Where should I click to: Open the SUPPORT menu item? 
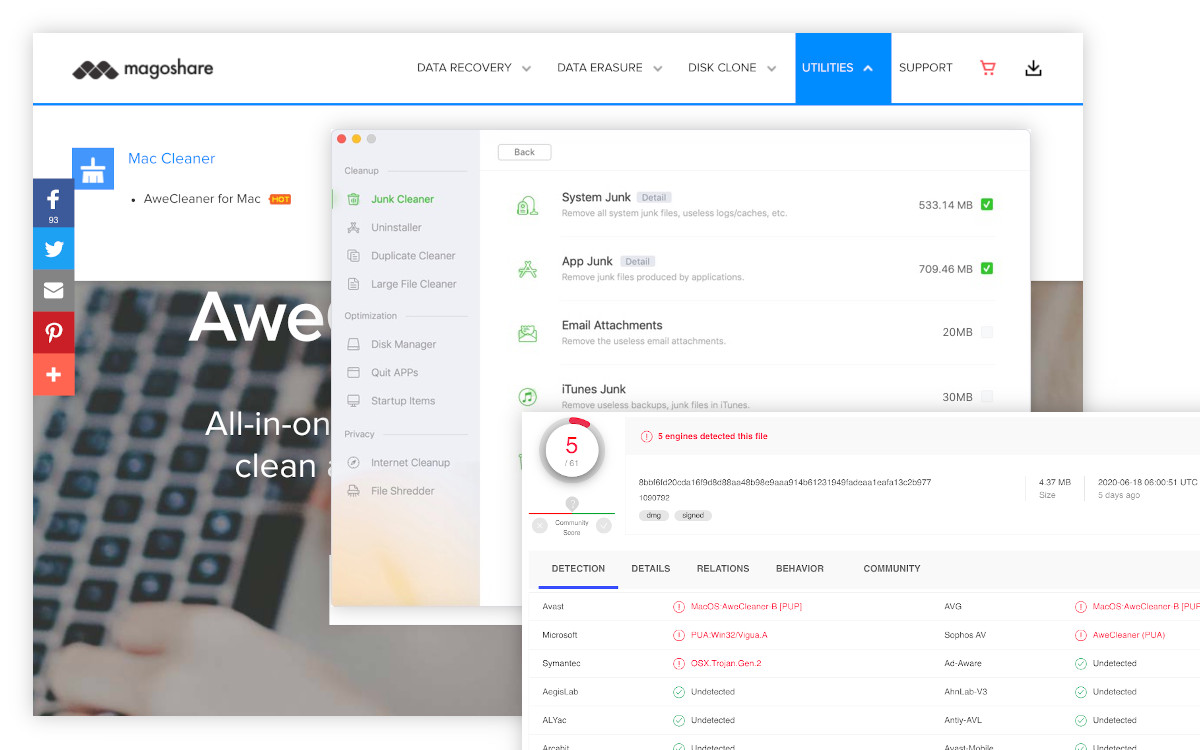tap(926, 68)
